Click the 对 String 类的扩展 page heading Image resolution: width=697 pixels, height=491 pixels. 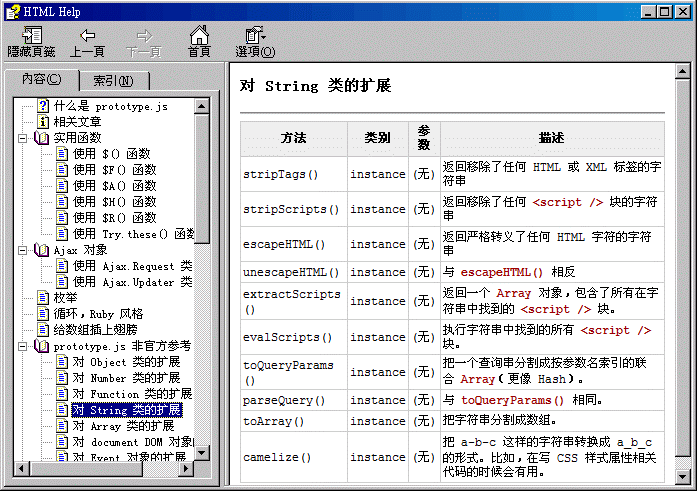coord(316,85)
